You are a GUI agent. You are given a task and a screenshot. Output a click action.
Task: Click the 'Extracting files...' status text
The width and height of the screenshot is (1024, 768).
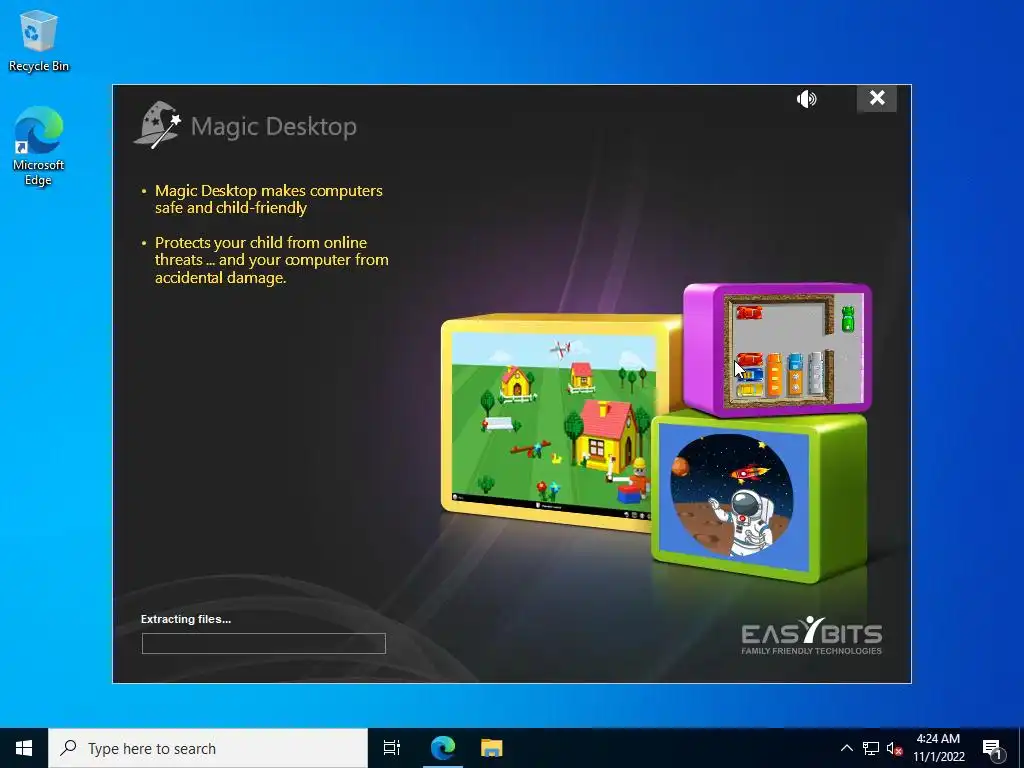185,619
